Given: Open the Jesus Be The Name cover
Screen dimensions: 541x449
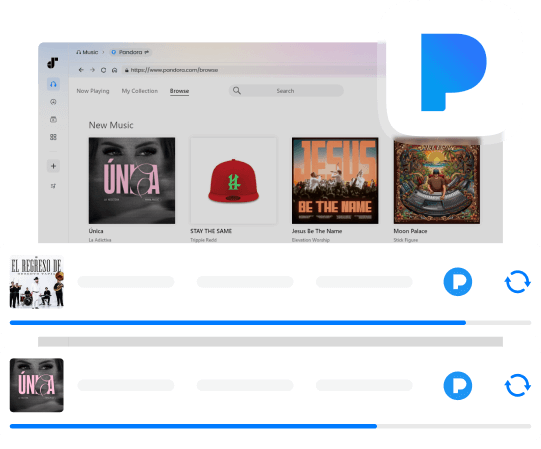Looking at the screenshot, I should click(x=335, y=180).
